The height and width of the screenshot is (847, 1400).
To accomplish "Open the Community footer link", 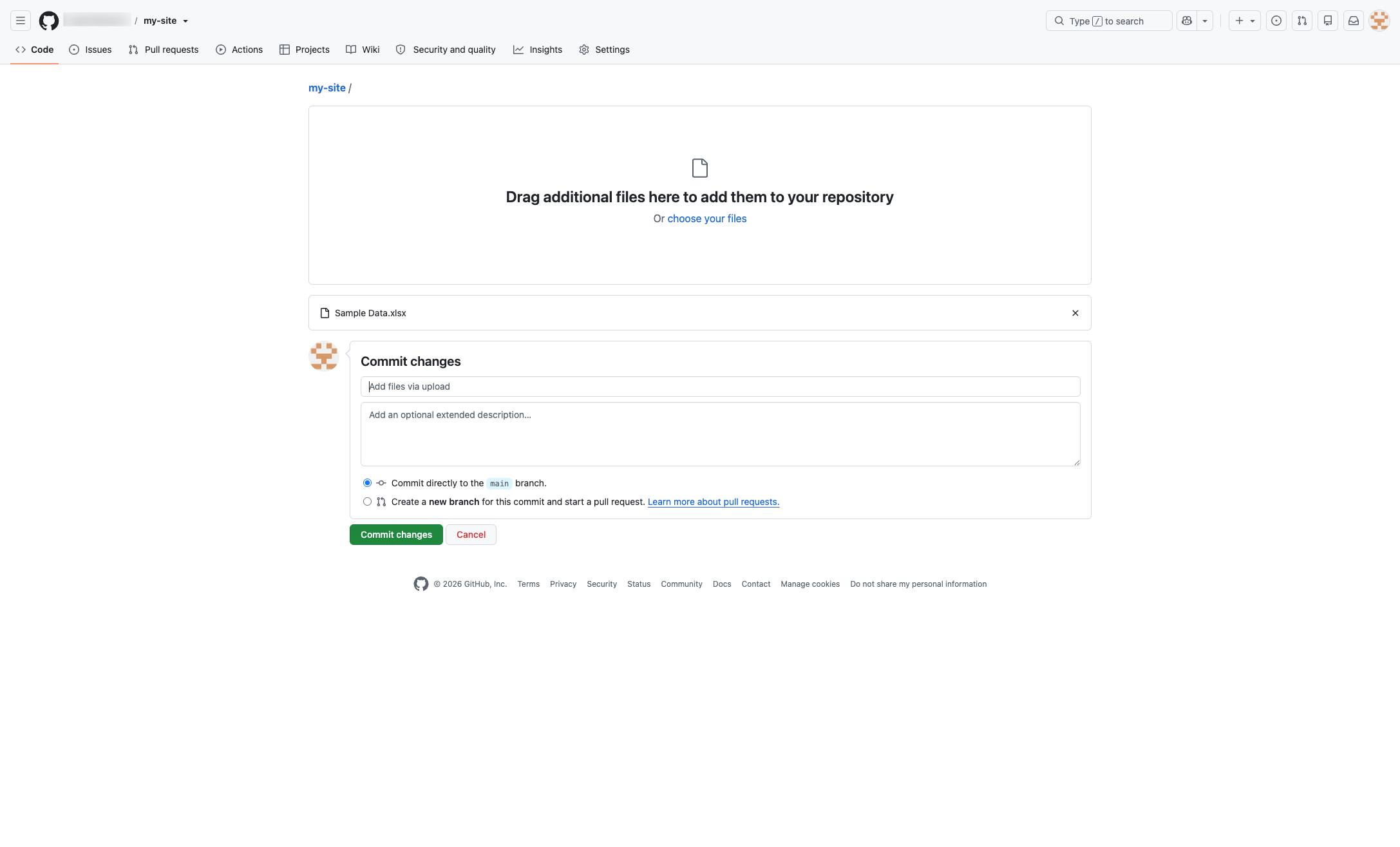I will pos(681,584).
